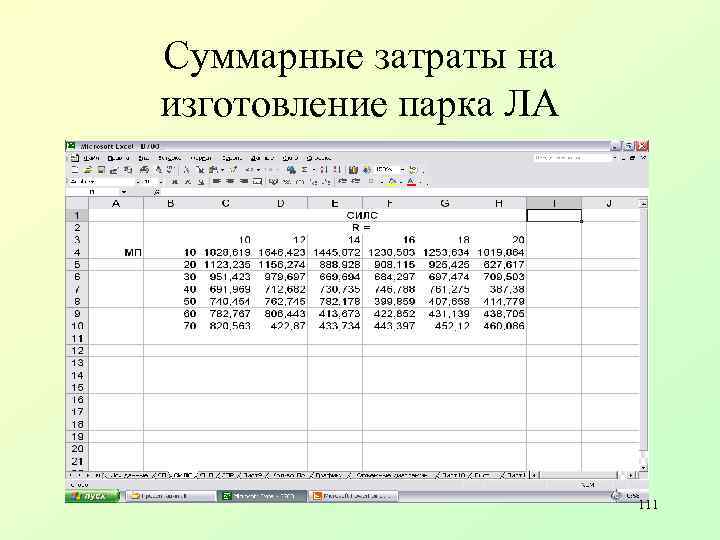Click the Save toolbar icon
Viewport: 720px width, 540px height.
(100, 169)
